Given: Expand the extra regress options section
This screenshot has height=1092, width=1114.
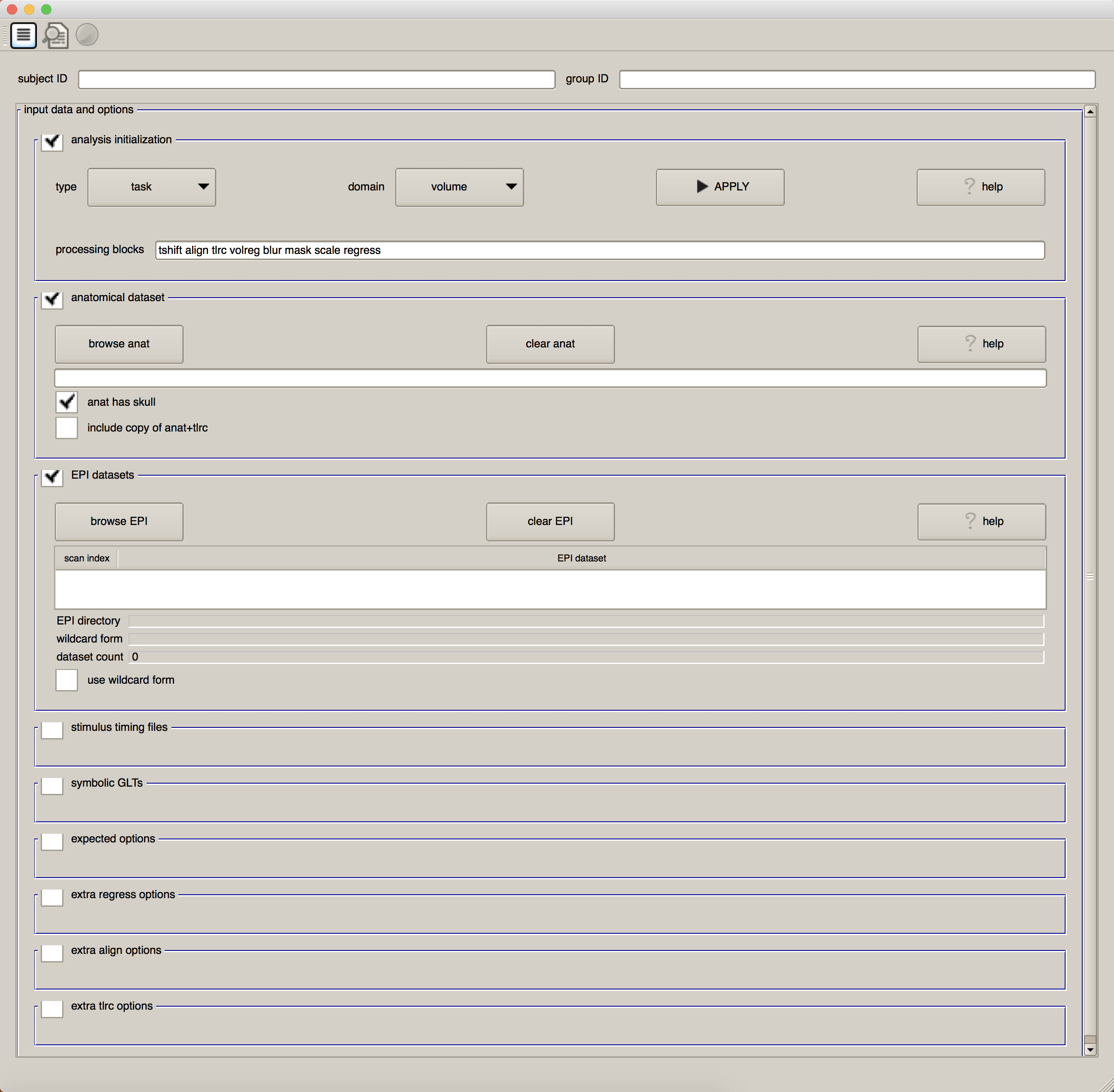Looking at the screenshot, I should [54, 894].
